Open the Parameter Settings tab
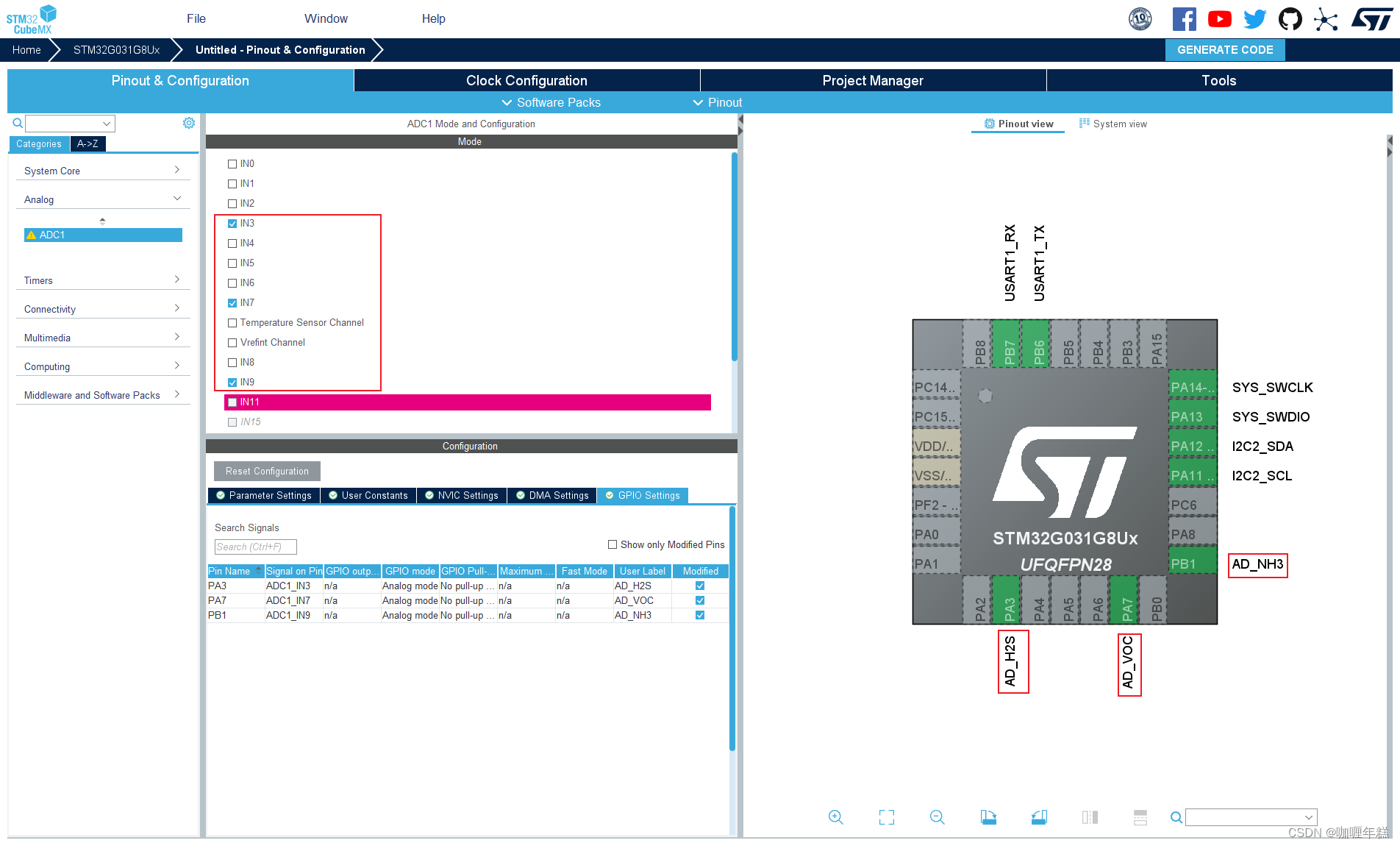 [264, 496]
